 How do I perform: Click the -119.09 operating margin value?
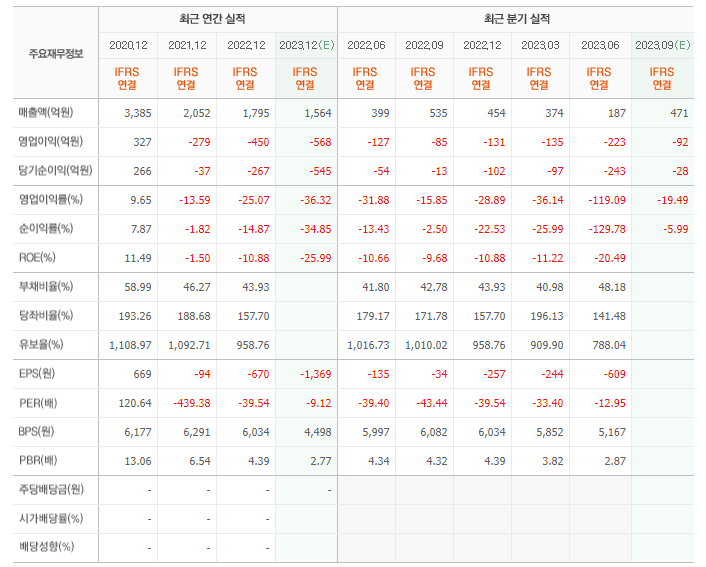[607, 200]
